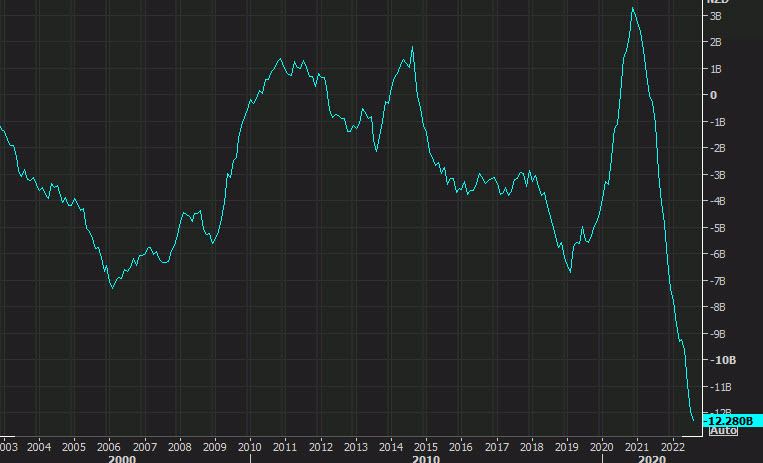
Task: Click the 2005 x-axis label
Action: pos(74,447)
